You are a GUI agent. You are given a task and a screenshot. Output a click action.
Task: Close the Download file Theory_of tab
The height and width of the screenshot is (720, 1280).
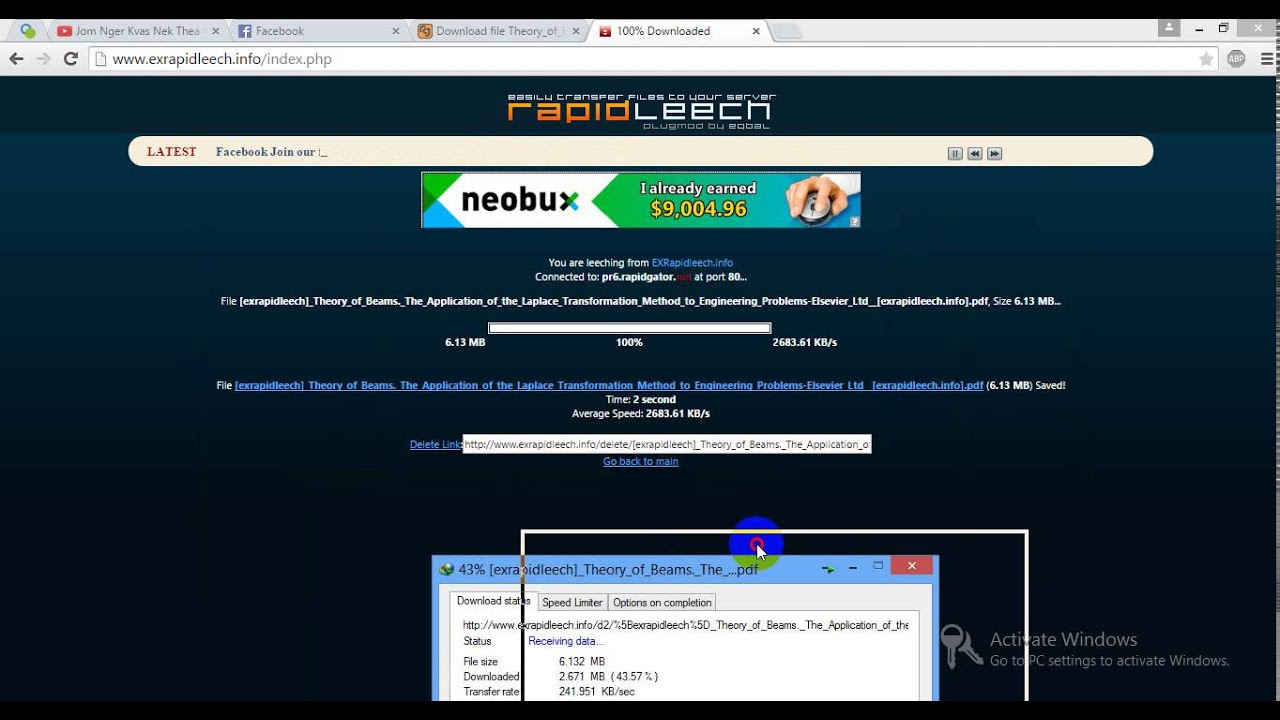point(575,31)
